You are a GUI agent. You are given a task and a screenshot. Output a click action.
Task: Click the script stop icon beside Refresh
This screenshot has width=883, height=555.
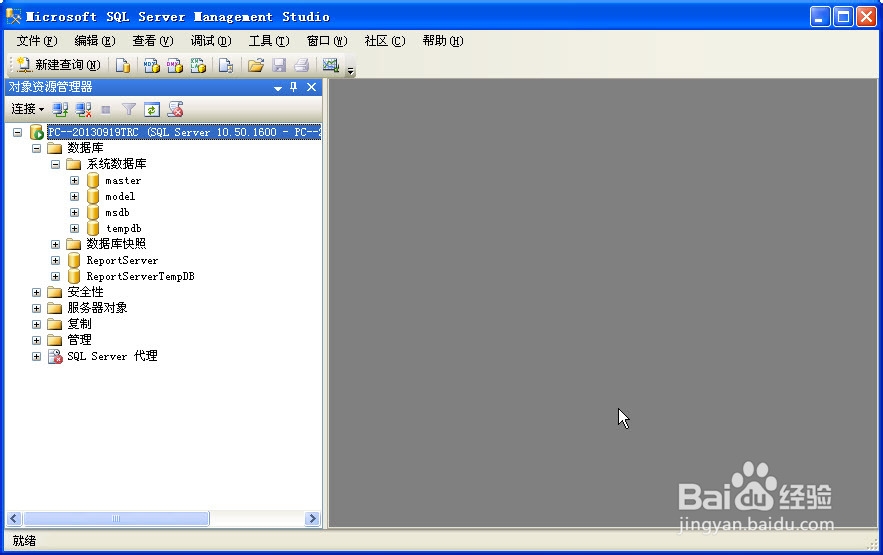coord(176,109)
